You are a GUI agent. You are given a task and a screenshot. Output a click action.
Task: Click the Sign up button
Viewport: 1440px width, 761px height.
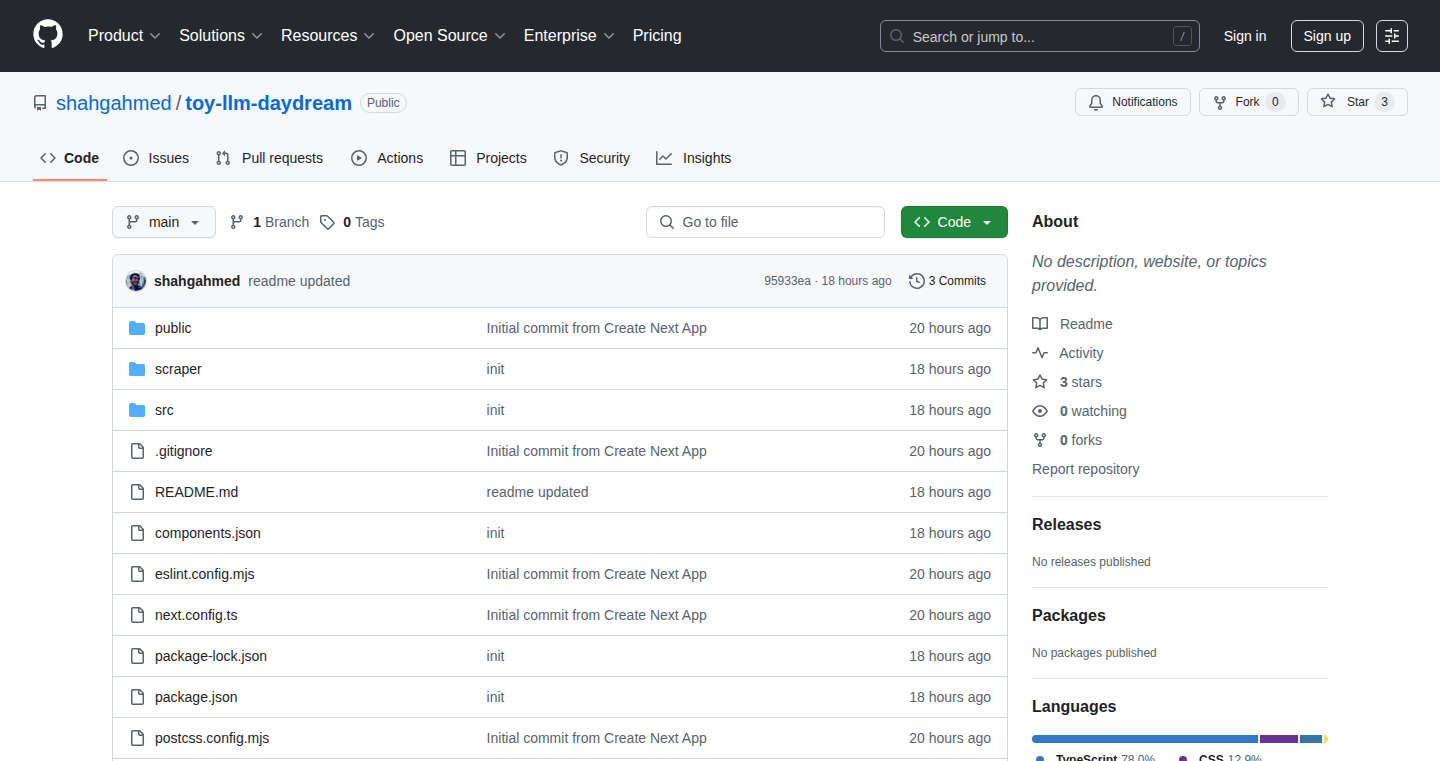[x=1327, y=36]
